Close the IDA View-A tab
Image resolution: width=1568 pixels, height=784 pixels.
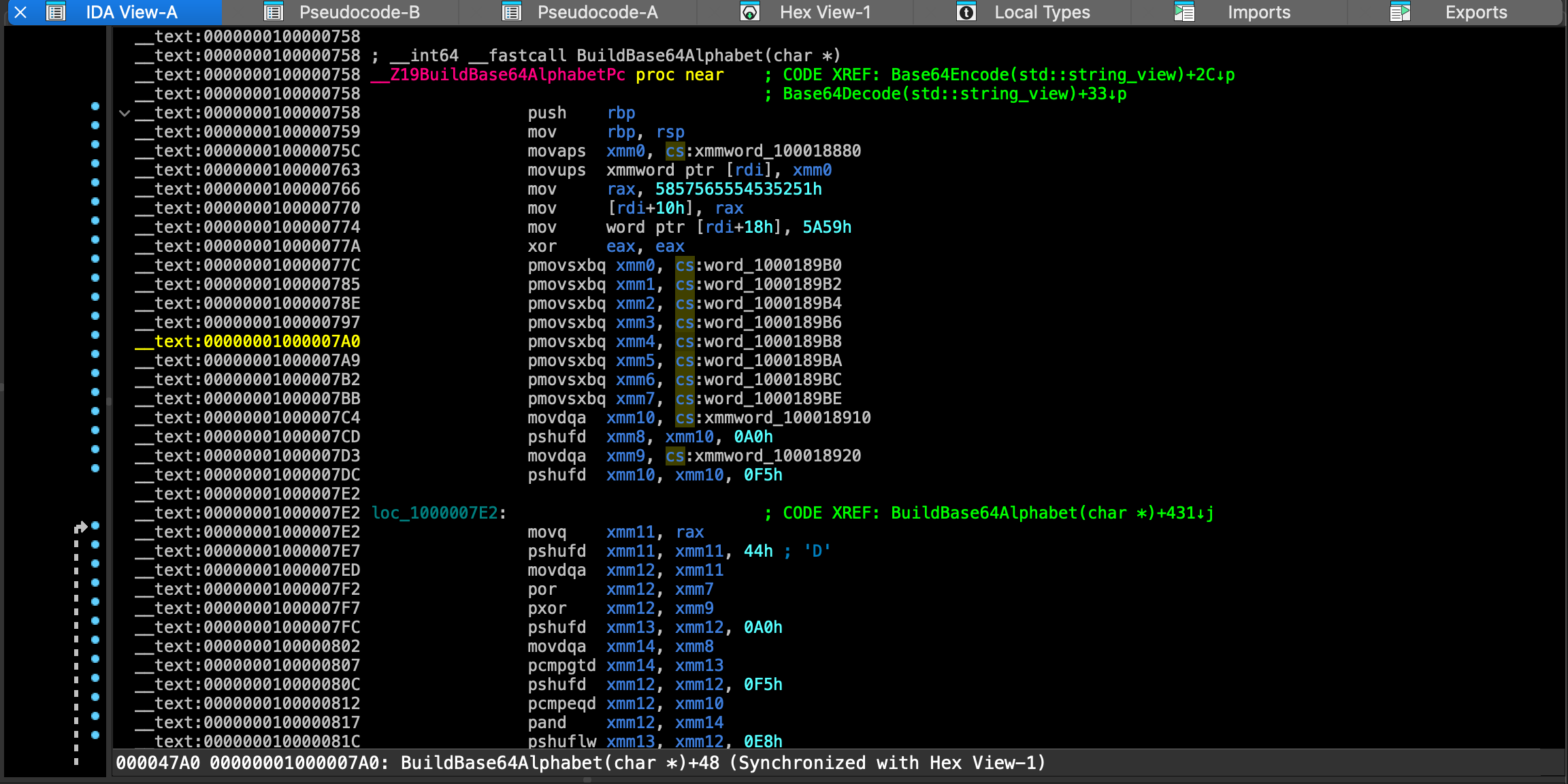point(20,12)
